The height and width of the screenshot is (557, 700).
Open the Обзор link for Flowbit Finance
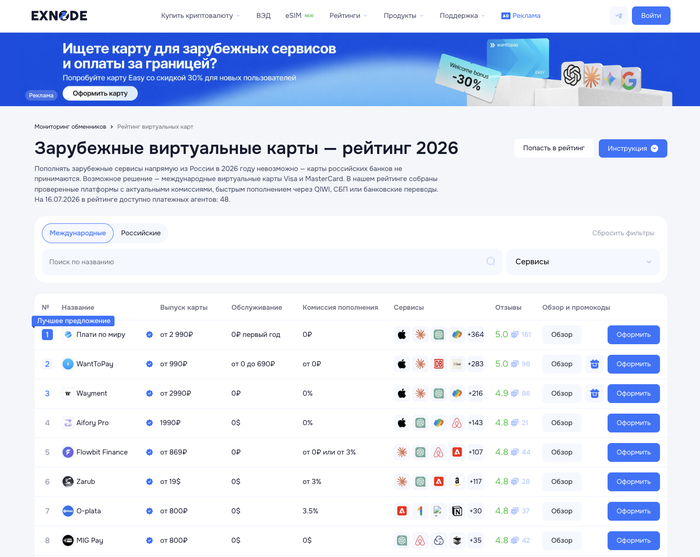click(562, 452)
